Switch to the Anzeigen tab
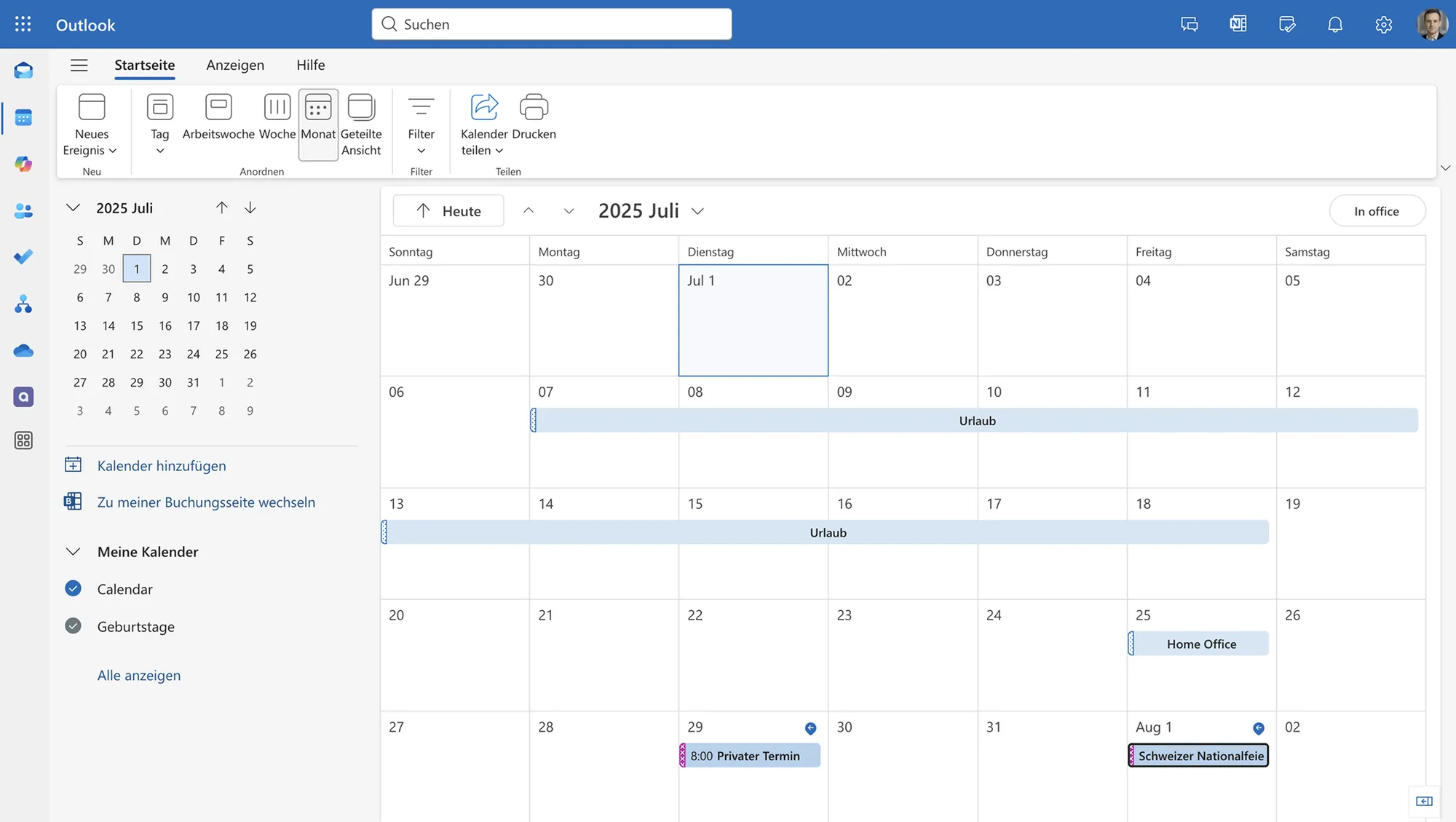1456x822 pixels. click(x=235, y=66)
